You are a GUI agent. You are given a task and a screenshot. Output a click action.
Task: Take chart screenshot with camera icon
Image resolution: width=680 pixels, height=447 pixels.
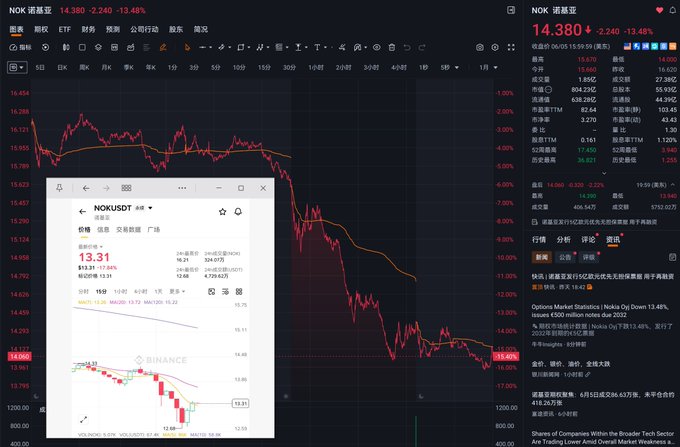click(480, 47)
